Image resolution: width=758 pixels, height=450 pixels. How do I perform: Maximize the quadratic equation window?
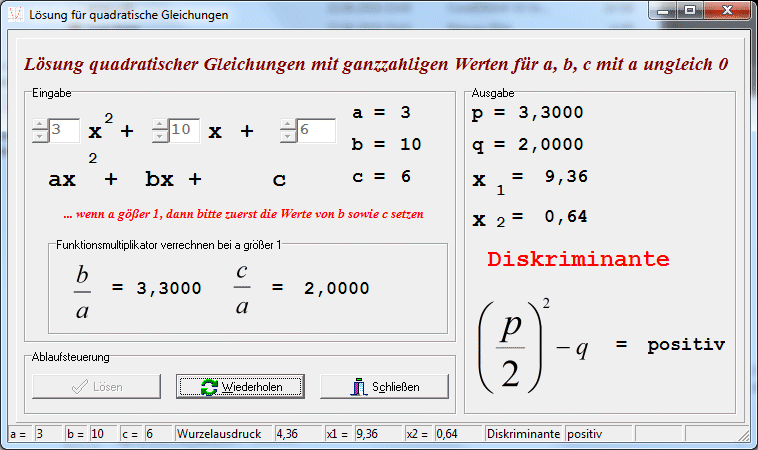[690, 11]
